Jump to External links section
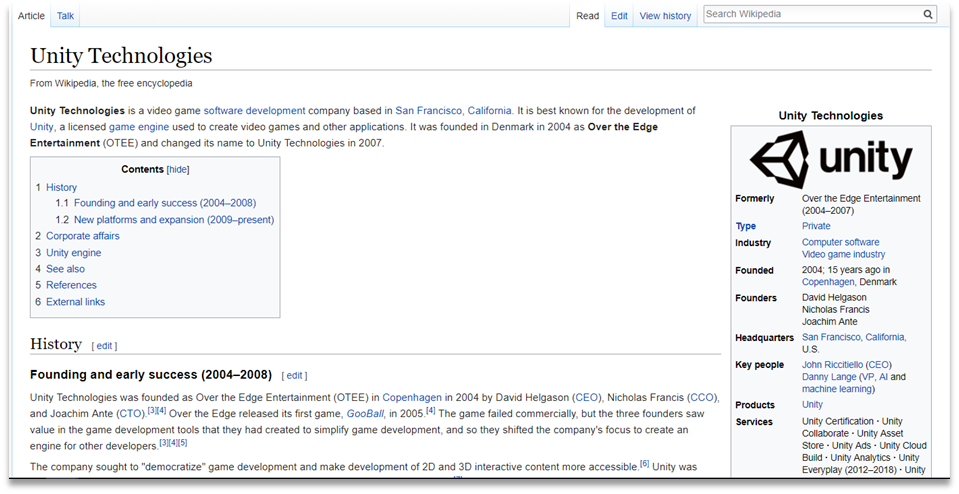This screenshot has height=494, width=959. point(75,301)
